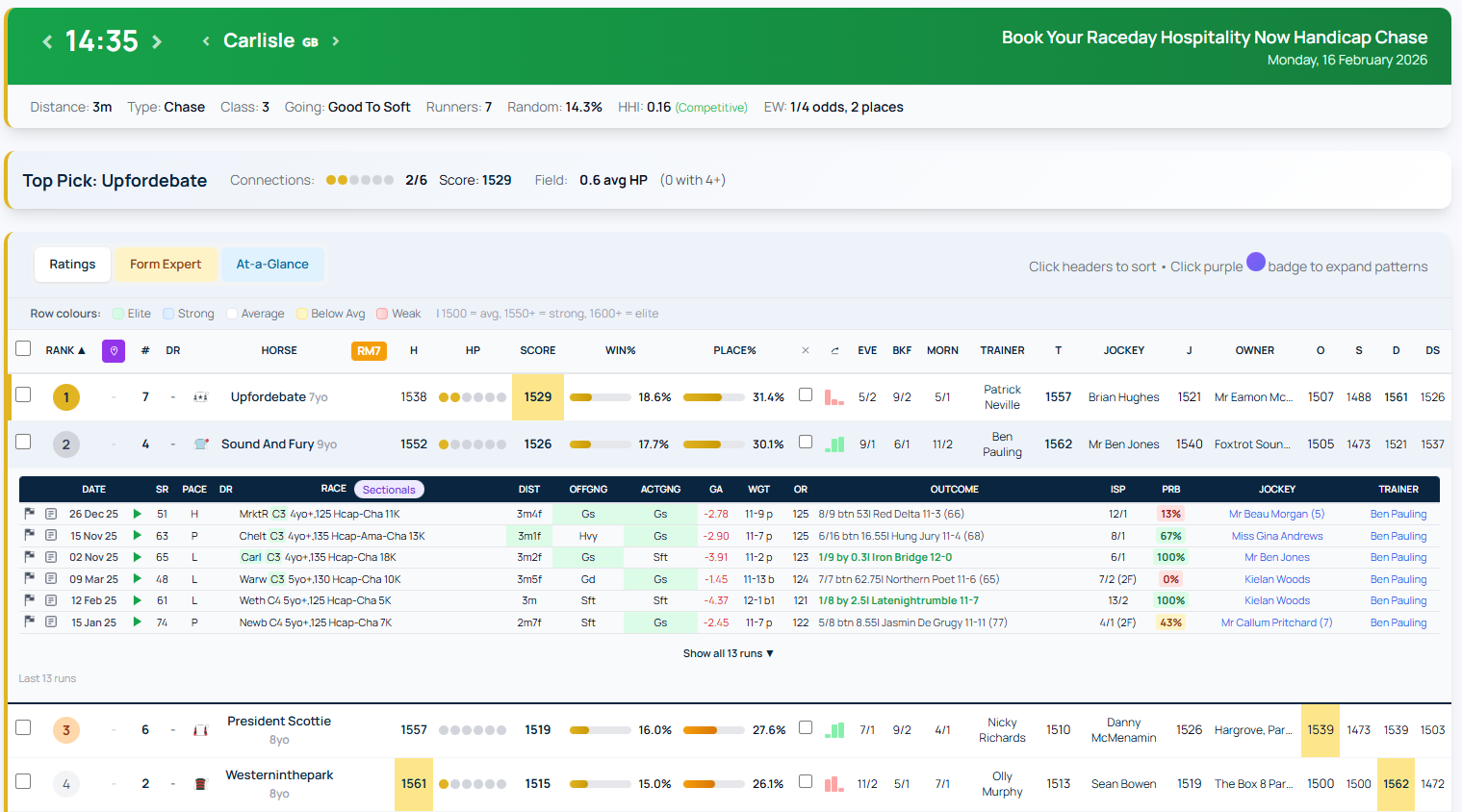The height and width of the screenshot is (812, 1462).
Task: Click the X column header above the checkboxes
Action: pyautogui.click(x=806, y=350)
